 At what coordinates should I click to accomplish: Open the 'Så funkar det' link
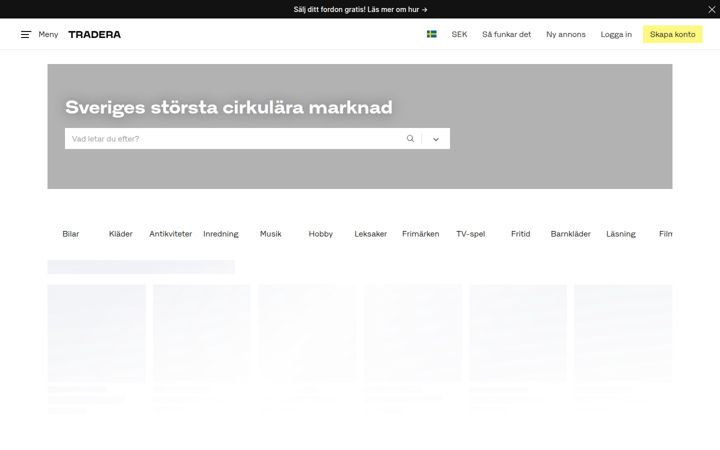[x=506, y=34]
